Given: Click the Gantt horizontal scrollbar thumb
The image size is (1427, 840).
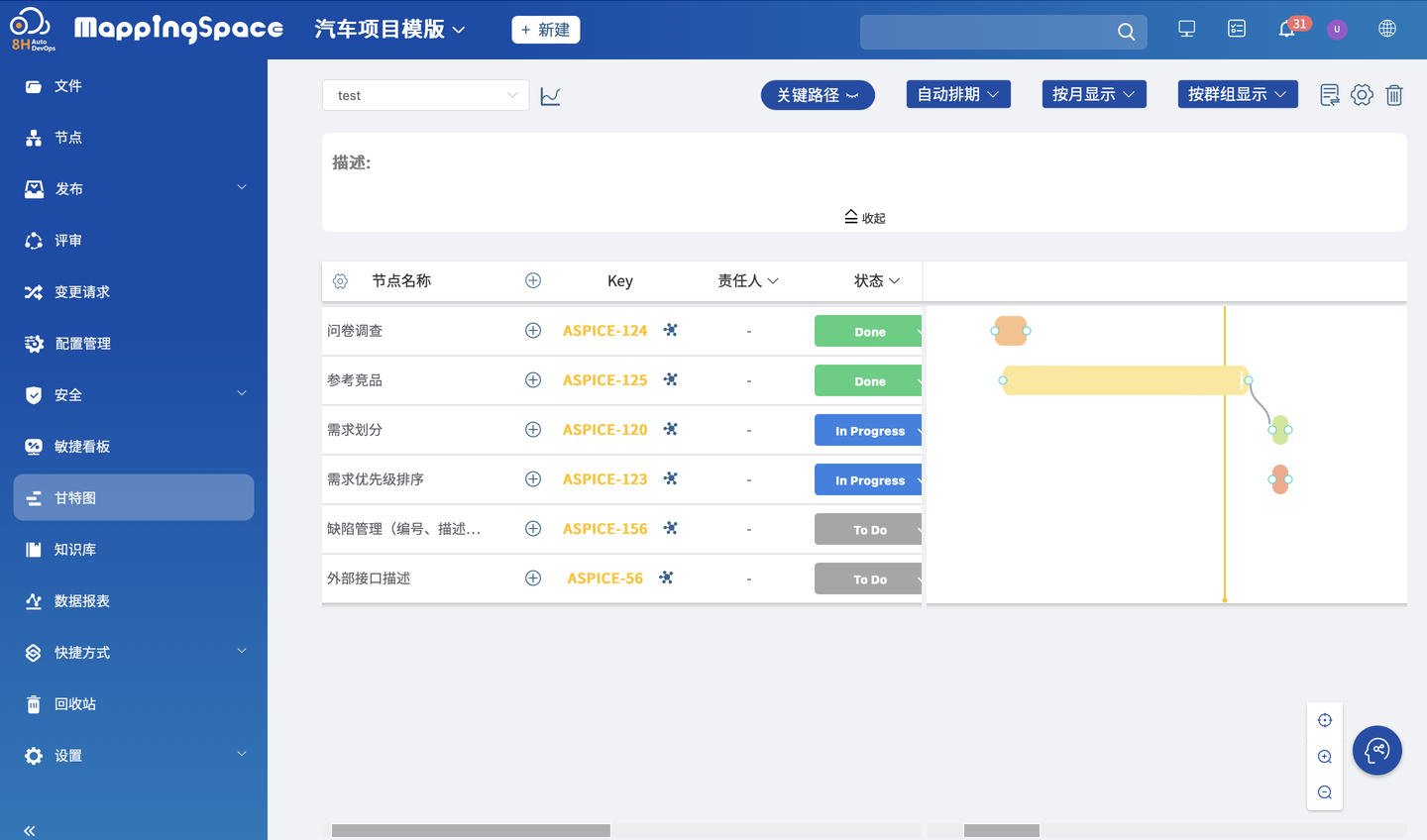Looking at the screenshot, I should (1002, 830).
